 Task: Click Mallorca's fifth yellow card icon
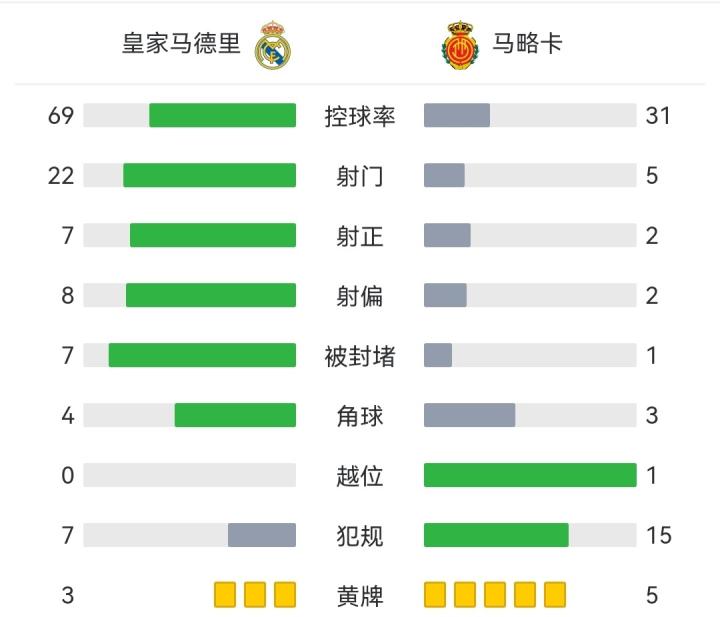[555, 595]
